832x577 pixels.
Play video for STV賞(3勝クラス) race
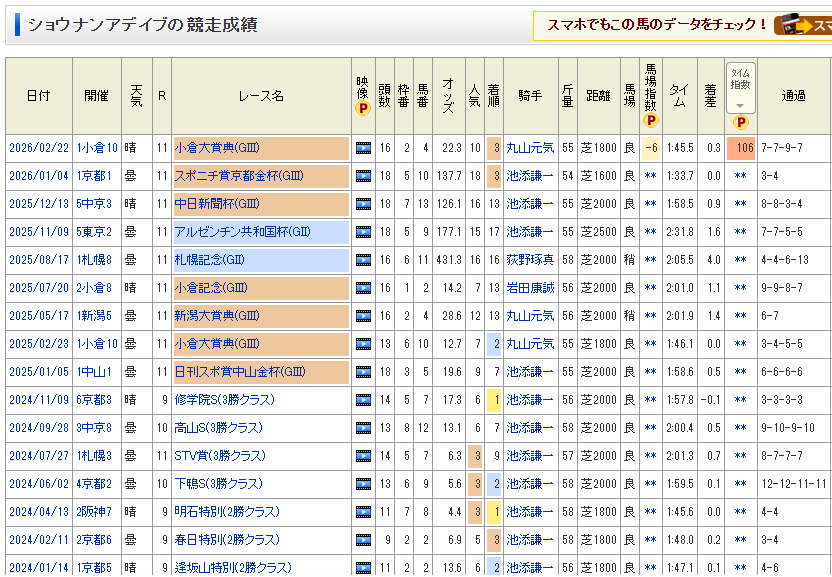363,456
